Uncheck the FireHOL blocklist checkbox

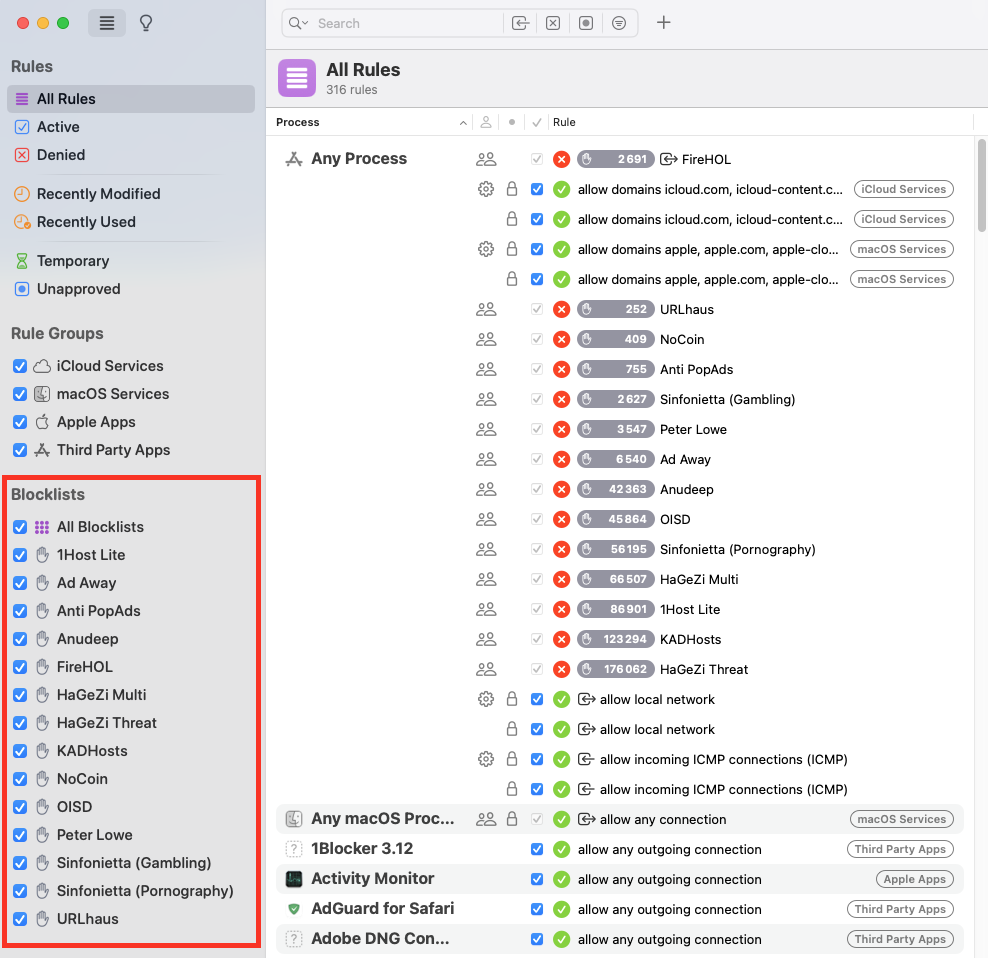click(20, 667)
